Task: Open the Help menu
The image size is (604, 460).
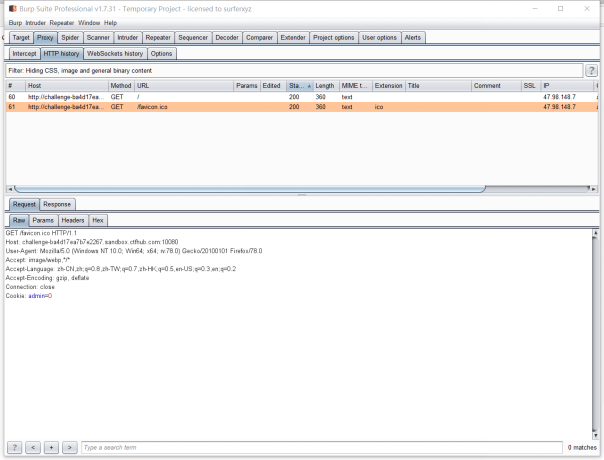Action: (110, 23)
